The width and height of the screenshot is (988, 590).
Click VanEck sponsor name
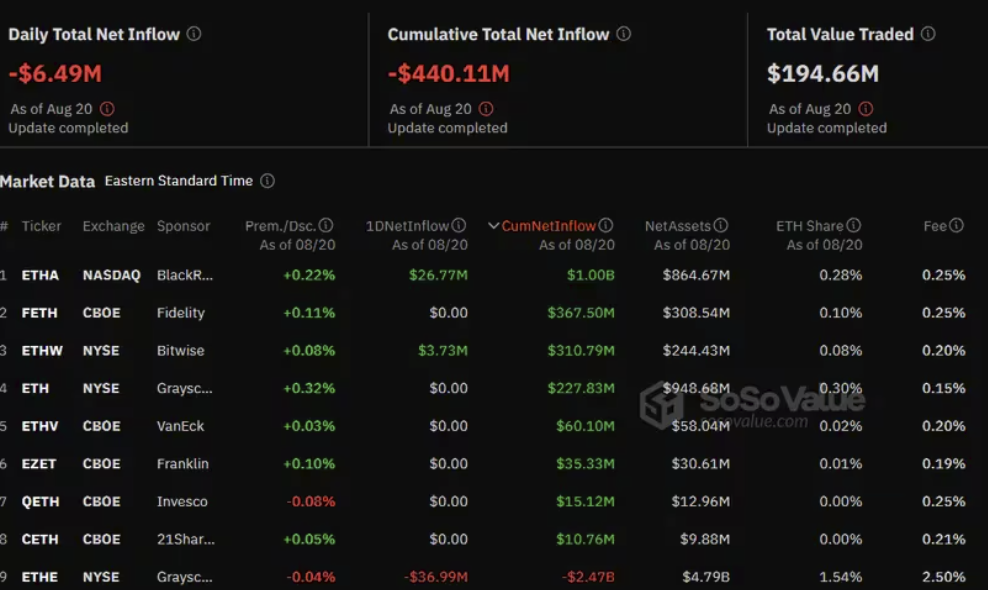tap(180, 427)
